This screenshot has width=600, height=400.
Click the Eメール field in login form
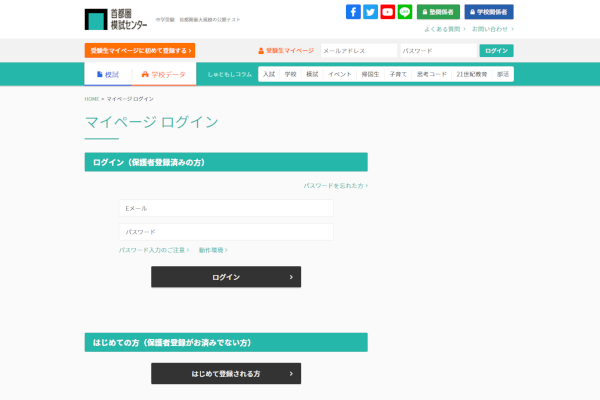[x=226, y=208]
